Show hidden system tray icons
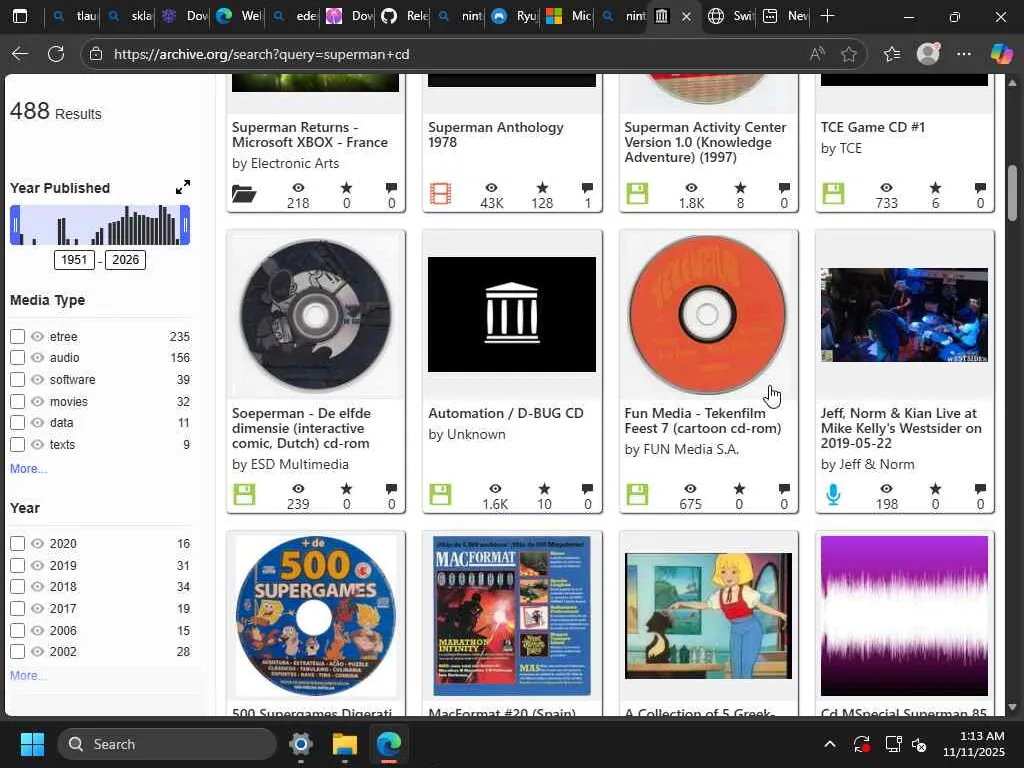This screenshot has width=1024, height=768. click(829, 744)
